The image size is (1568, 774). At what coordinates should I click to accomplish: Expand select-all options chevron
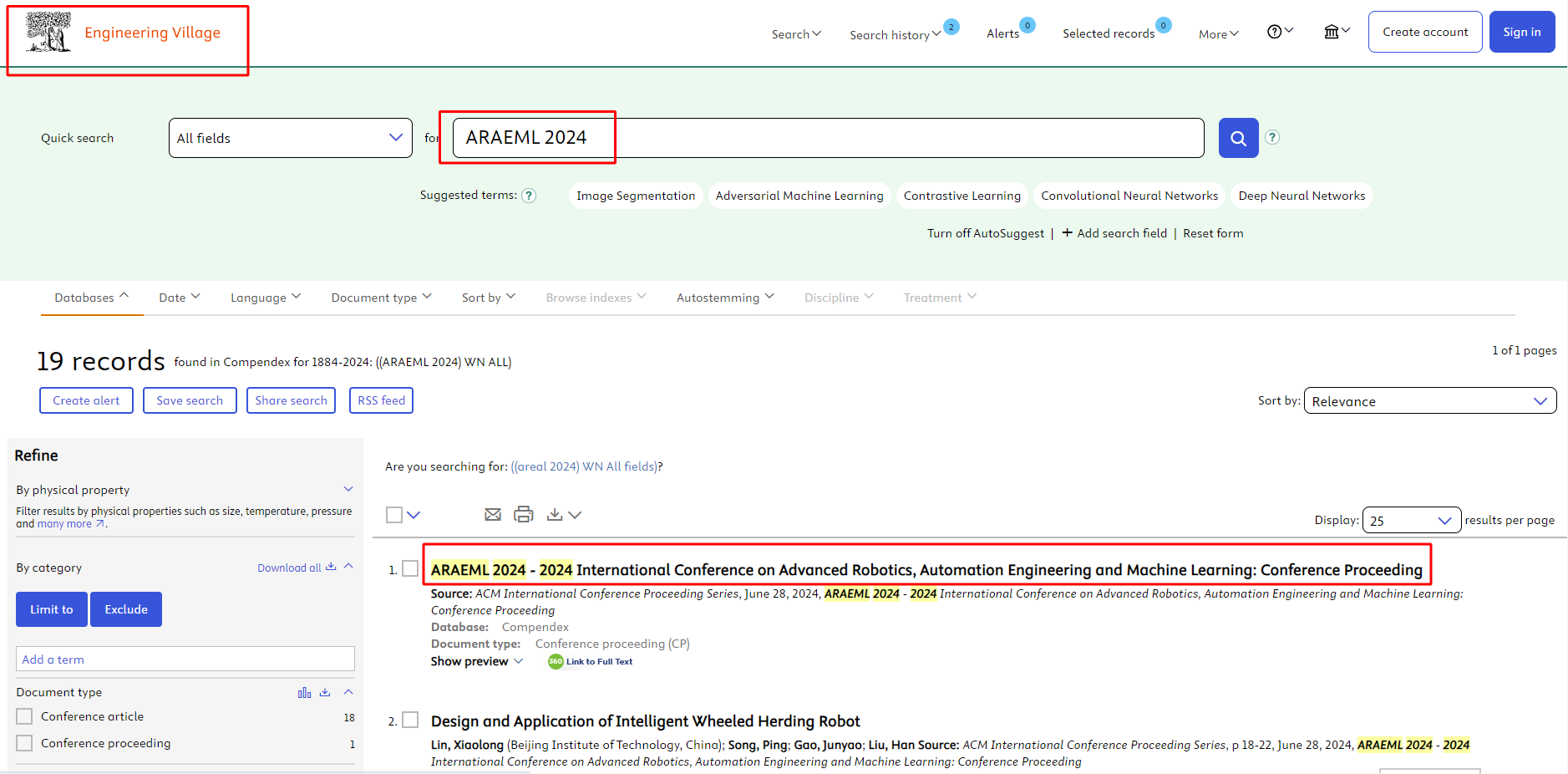click(414, 515)
